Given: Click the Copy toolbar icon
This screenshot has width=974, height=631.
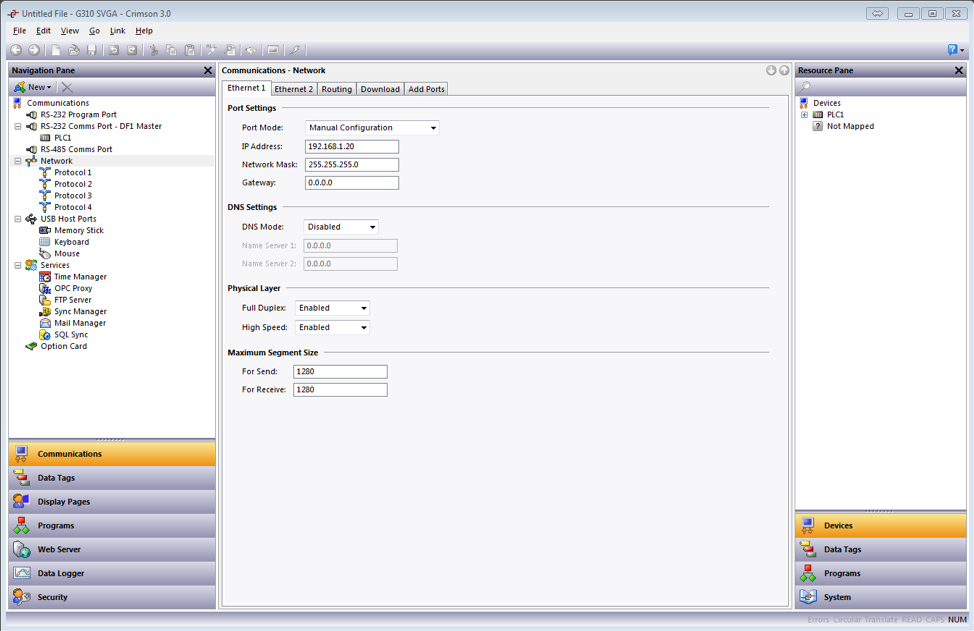Looking at the screenshot, I should [x=171, y=50].
